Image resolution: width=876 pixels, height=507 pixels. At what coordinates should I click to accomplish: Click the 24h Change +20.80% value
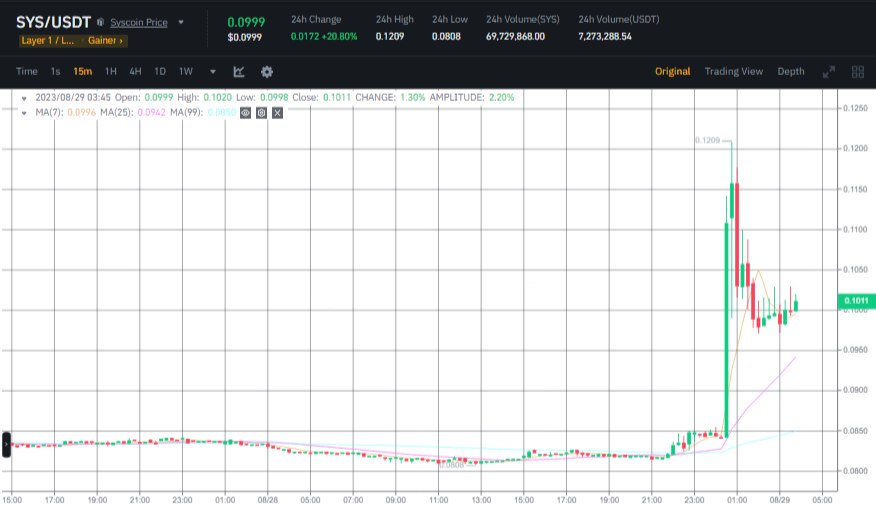tap(340, 36)
